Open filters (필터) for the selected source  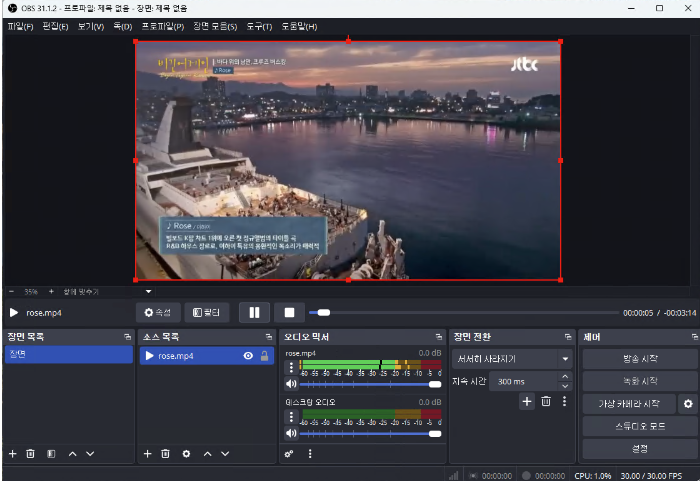(x=207, y=313)
